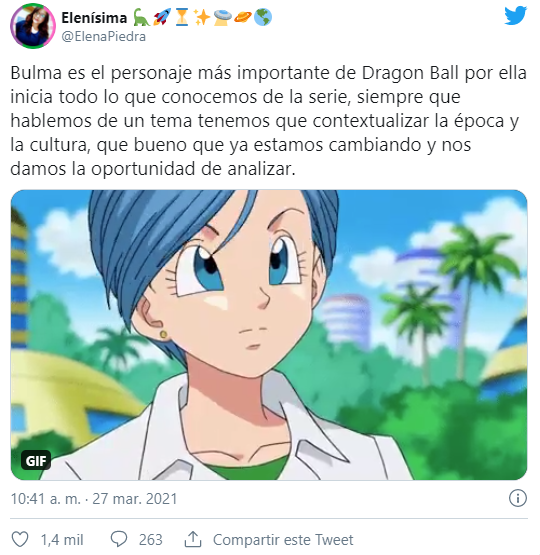Open the @ElenaPiedra handle link
Viewport: 540px width, 555px height.
[x=103, y=36]
